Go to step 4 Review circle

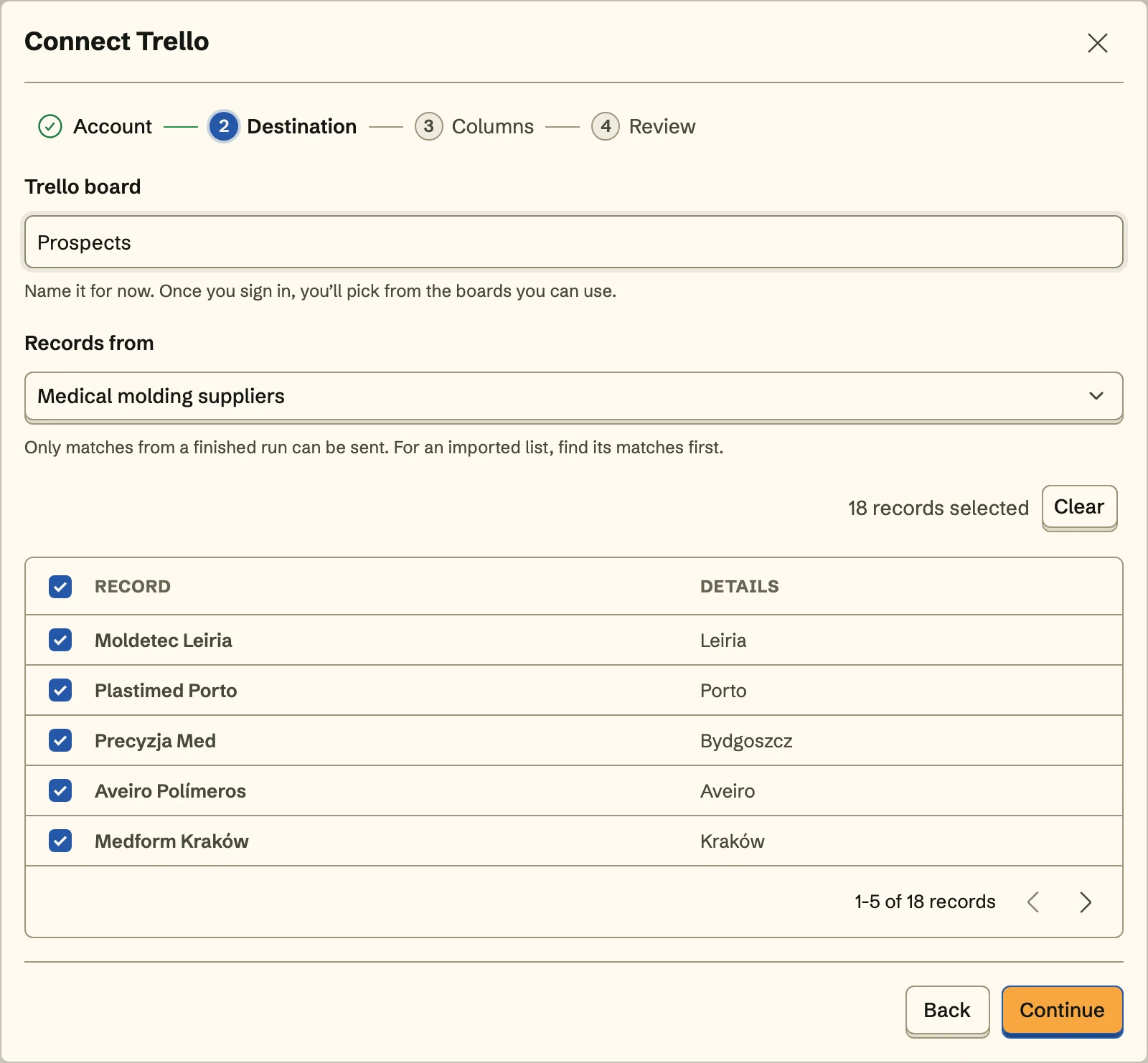[606, 126]
